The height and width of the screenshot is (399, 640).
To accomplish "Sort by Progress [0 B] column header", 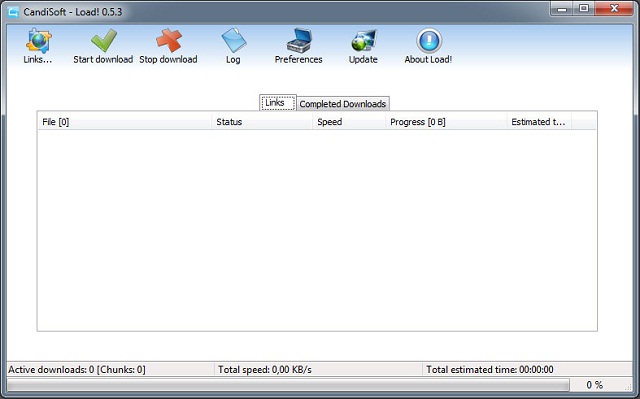I will coord(446,122).
